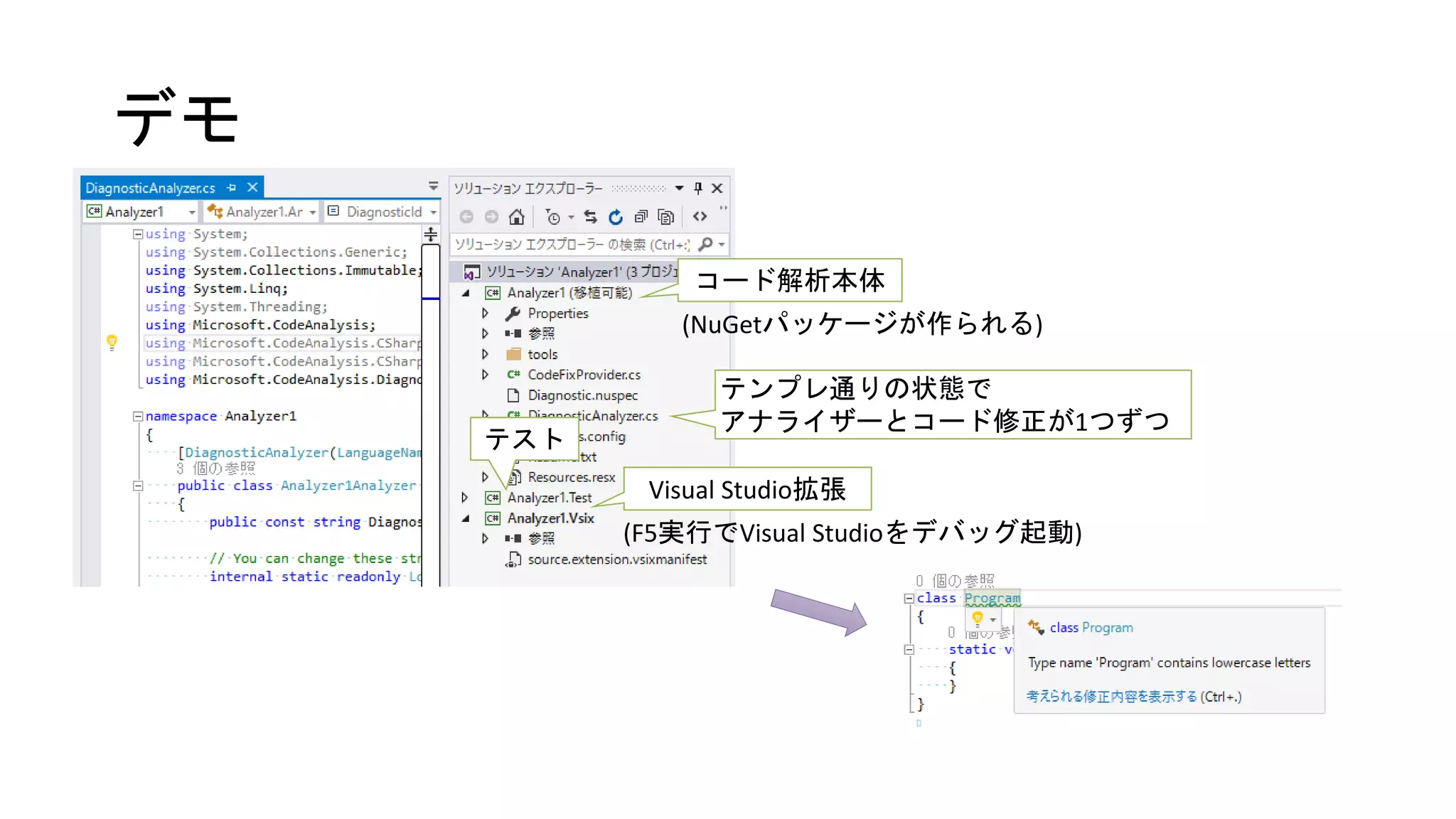This screenshot has width=1456, height=819.
Task: Click lightbulb dropdown under class Program
Action: pyautogui.click(x=992, y=620)
